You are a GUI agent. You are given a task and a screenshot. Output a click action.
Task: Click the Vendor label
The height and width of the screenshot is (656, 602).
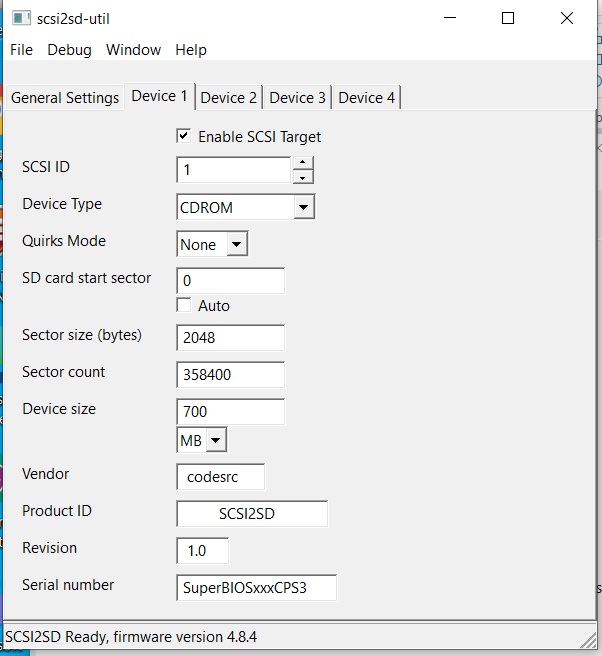click(46, 474)
